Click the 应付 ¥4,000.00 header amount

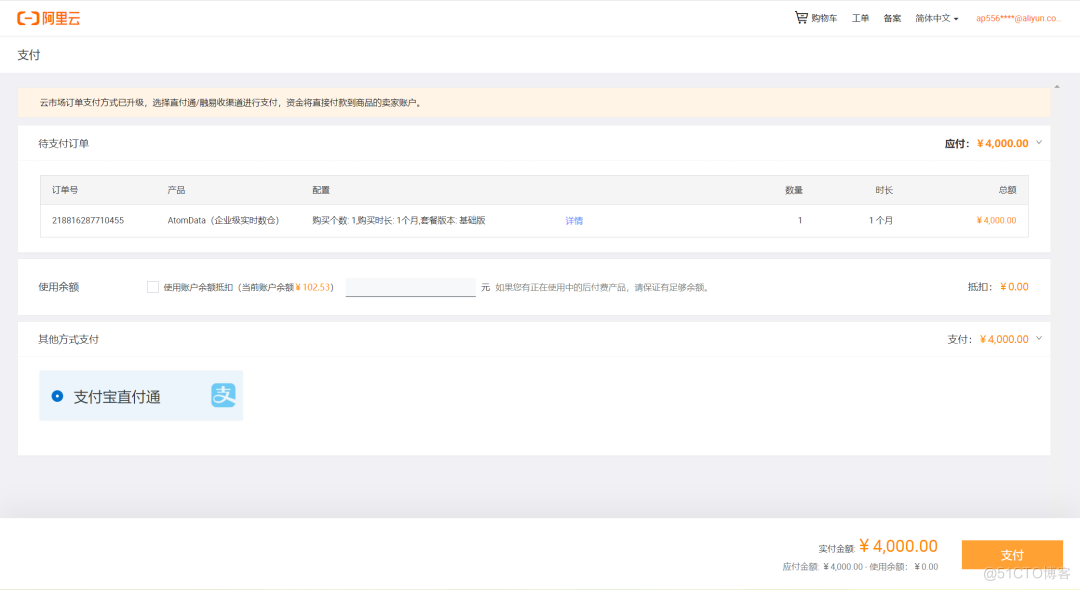(x=1002, y=143)
